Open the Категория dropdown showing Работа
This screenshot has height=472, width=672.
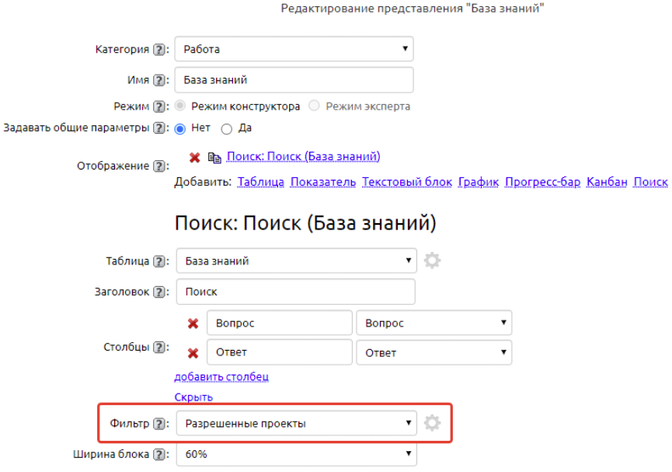coord(294,49)
